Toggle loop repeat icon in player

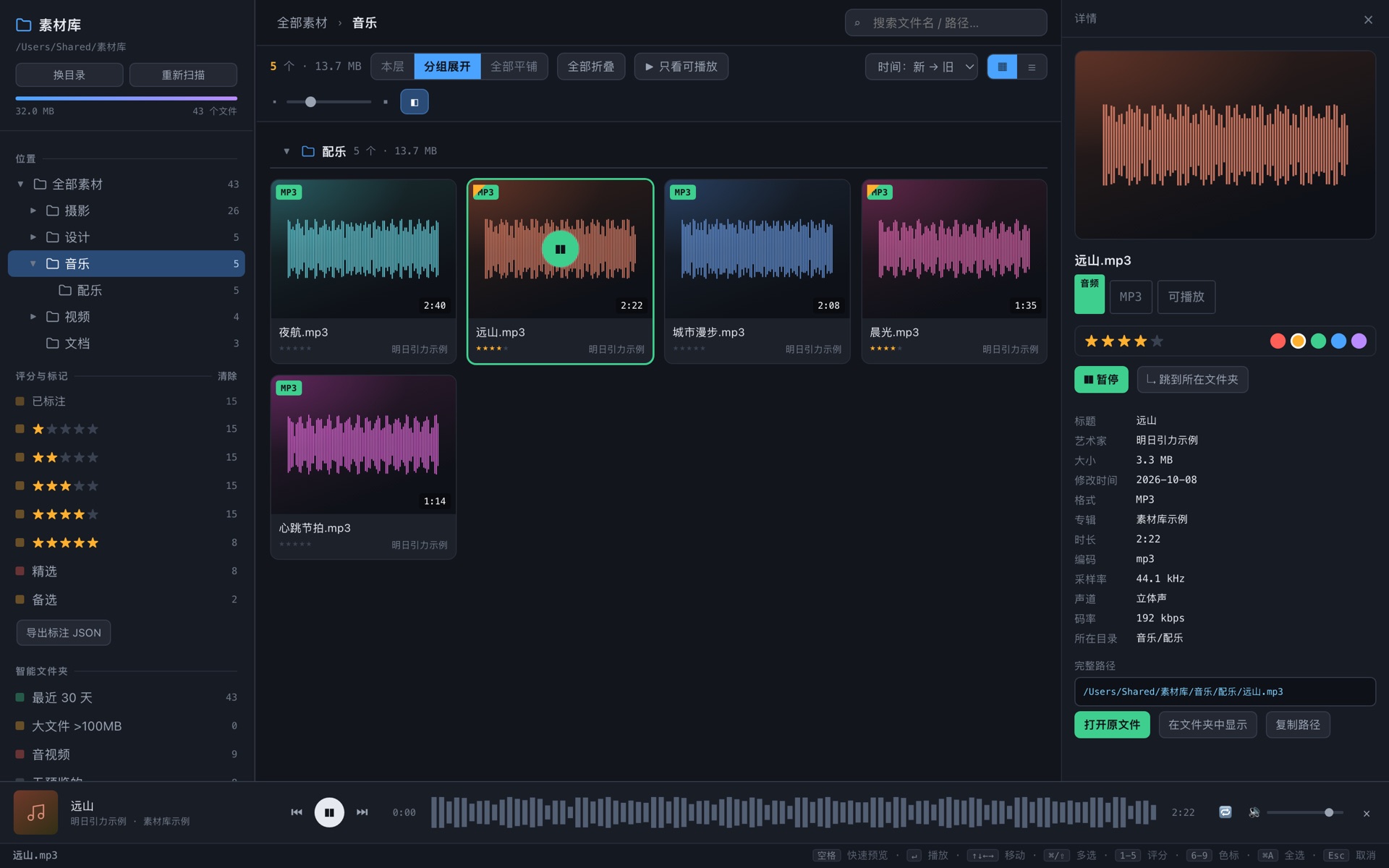pyautogui.click(x=1225, y=812)
